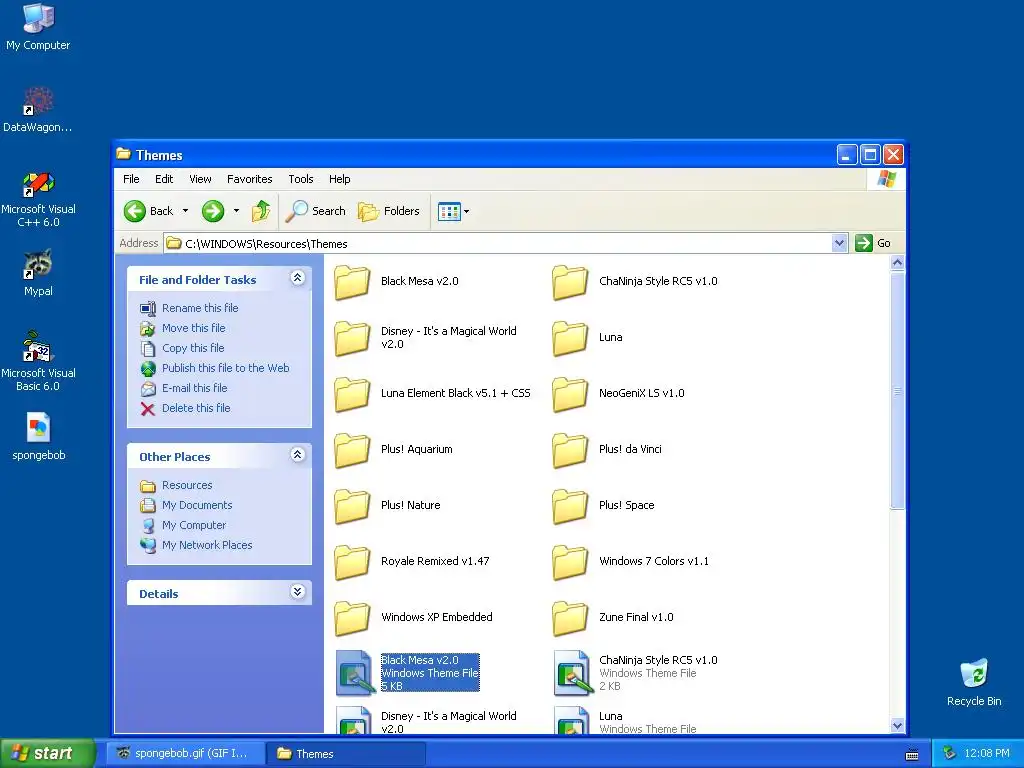Select the Microsoft Visual Basic 6.0 shortcut
Image resolution: width=1024 pixels, height=768 pixels.
pos(38,361)
